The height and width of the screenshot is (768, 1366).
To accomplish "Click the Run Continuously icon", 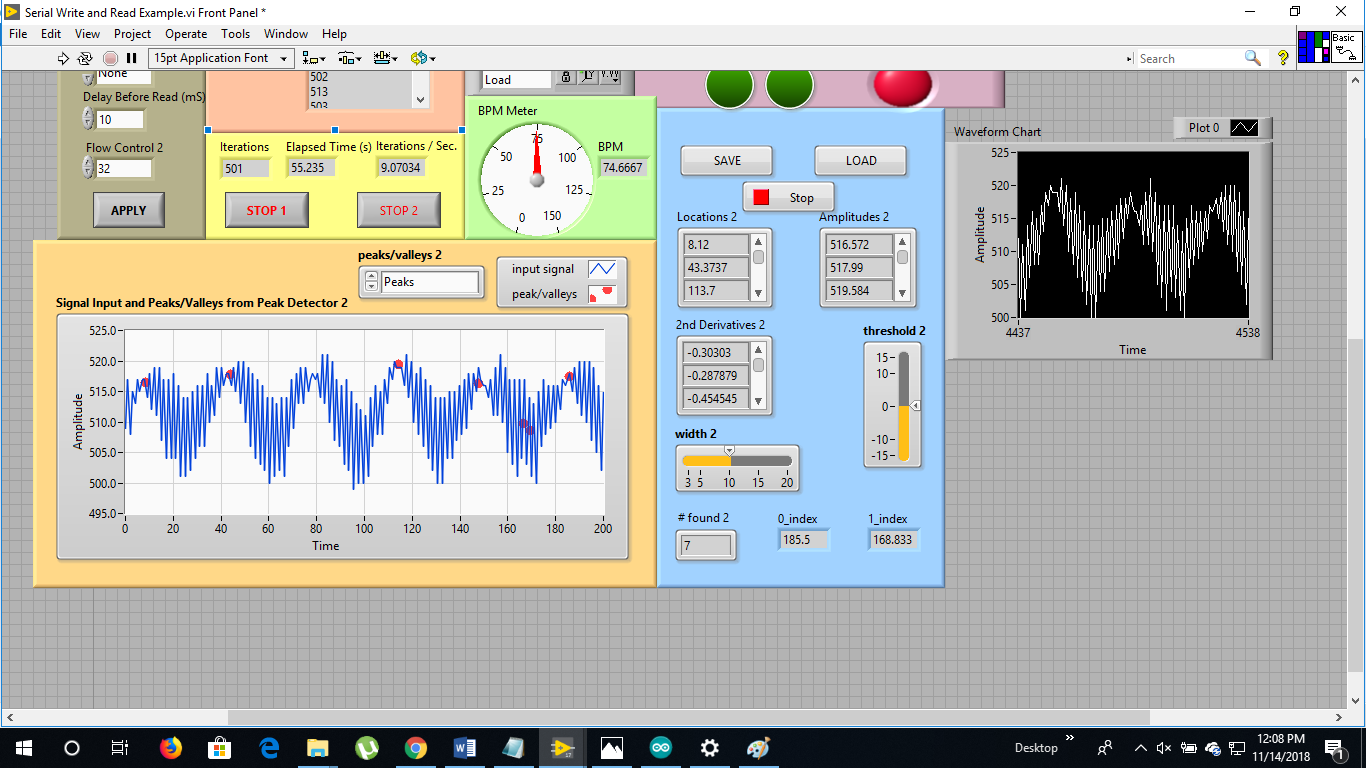I will point(86,58).
